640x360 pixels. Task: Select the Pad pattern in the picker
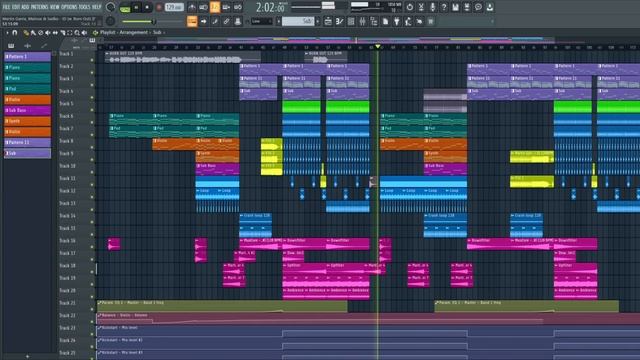(x=27, y=89)
